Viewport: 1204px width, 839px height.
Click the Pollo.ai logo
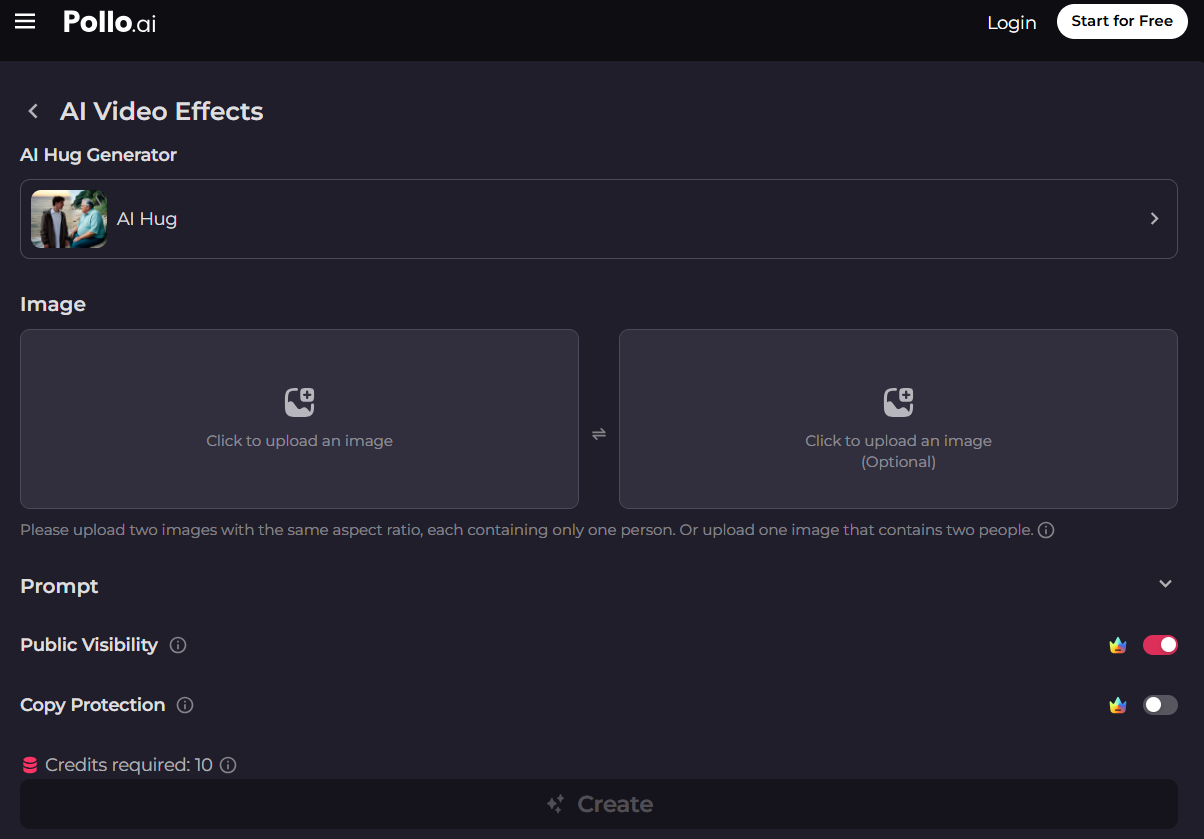109,22
